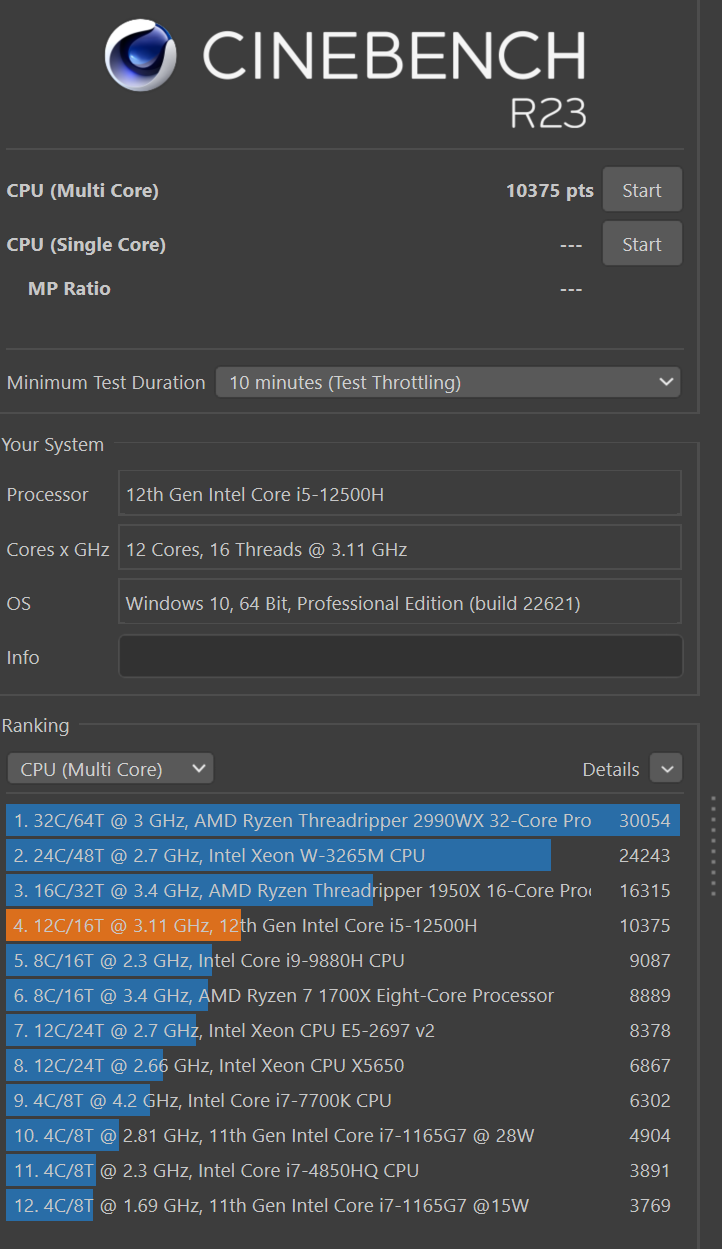Start the CPU Single Core test

click(x=642, y=244)
